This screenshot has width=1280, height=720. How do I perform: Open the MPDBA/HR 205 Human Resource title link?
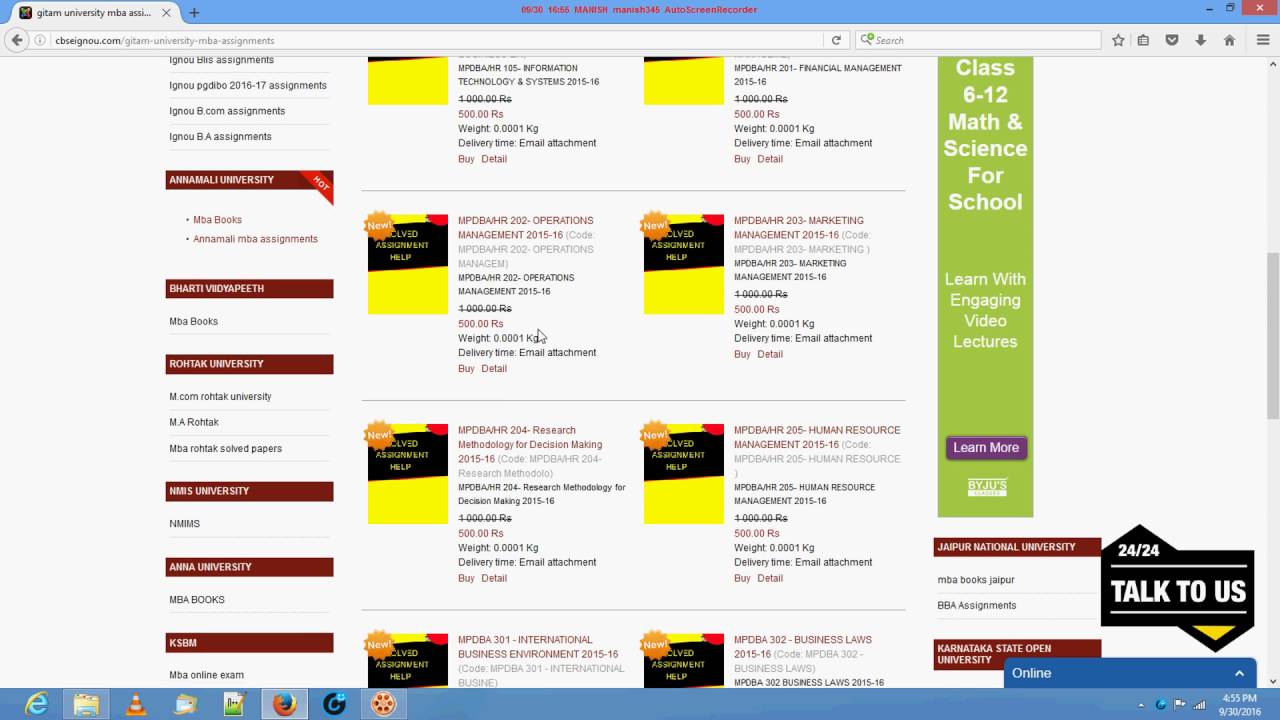[x=817, y=437]
